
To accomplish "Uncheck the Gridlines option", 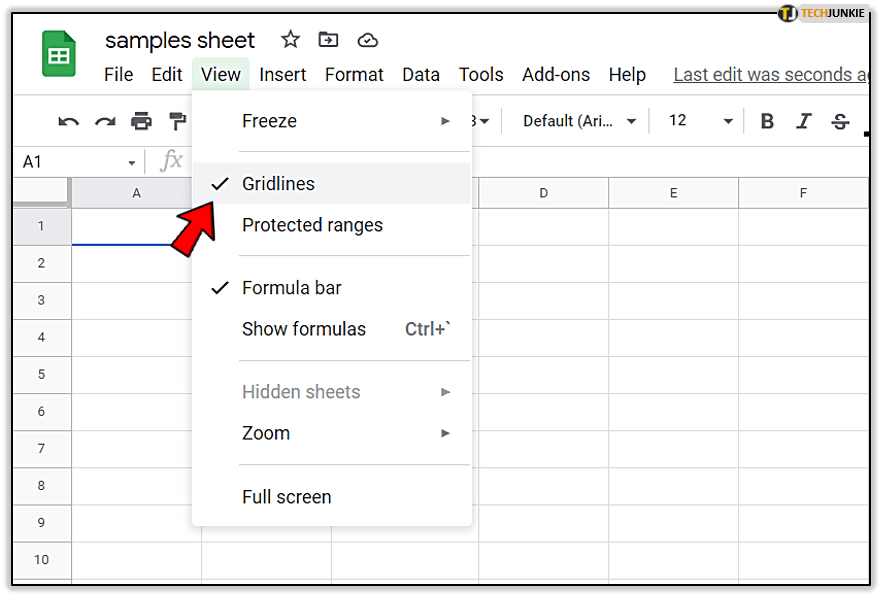I will (278, 184).
